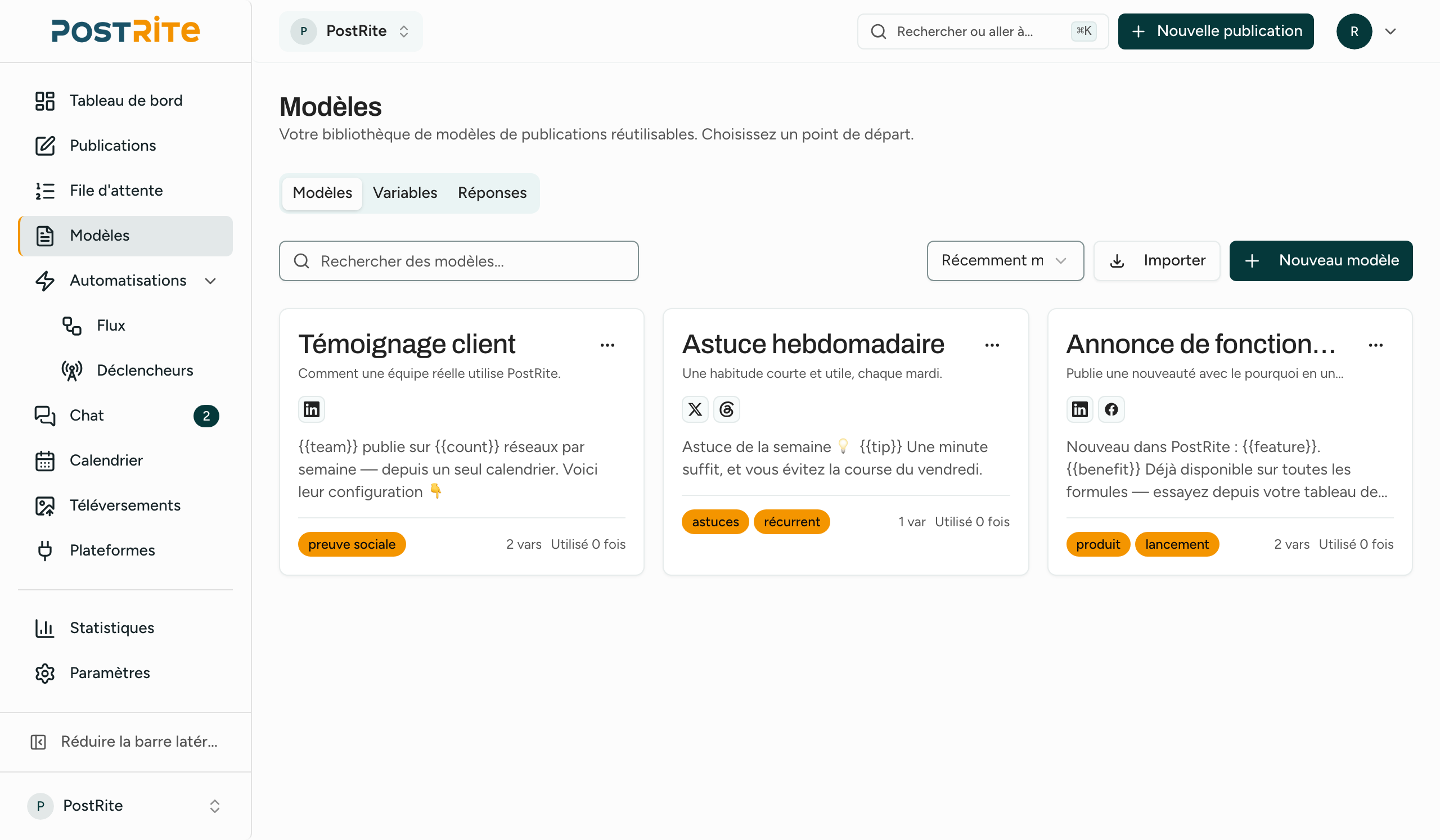Switch to the Variables tab
This screenshot has width=1440, height=840.
[x=405, y=193]
